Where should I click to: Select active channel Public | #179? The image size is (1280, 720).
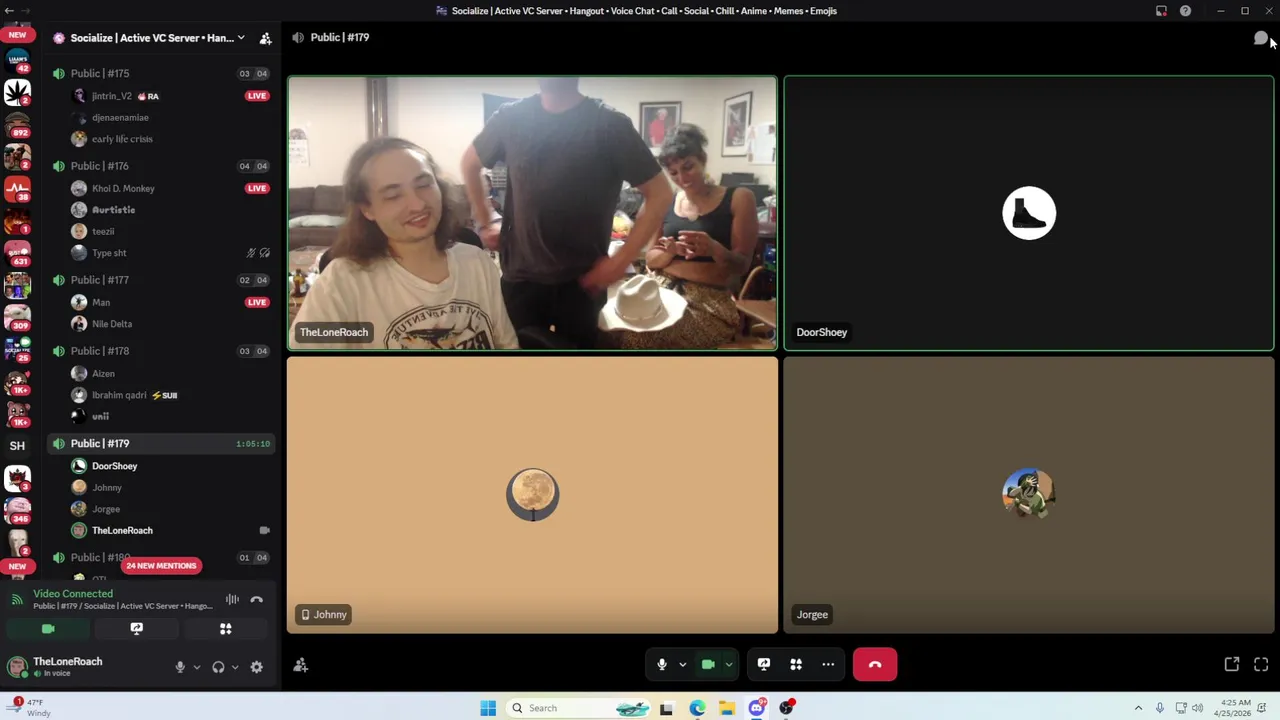160,443
